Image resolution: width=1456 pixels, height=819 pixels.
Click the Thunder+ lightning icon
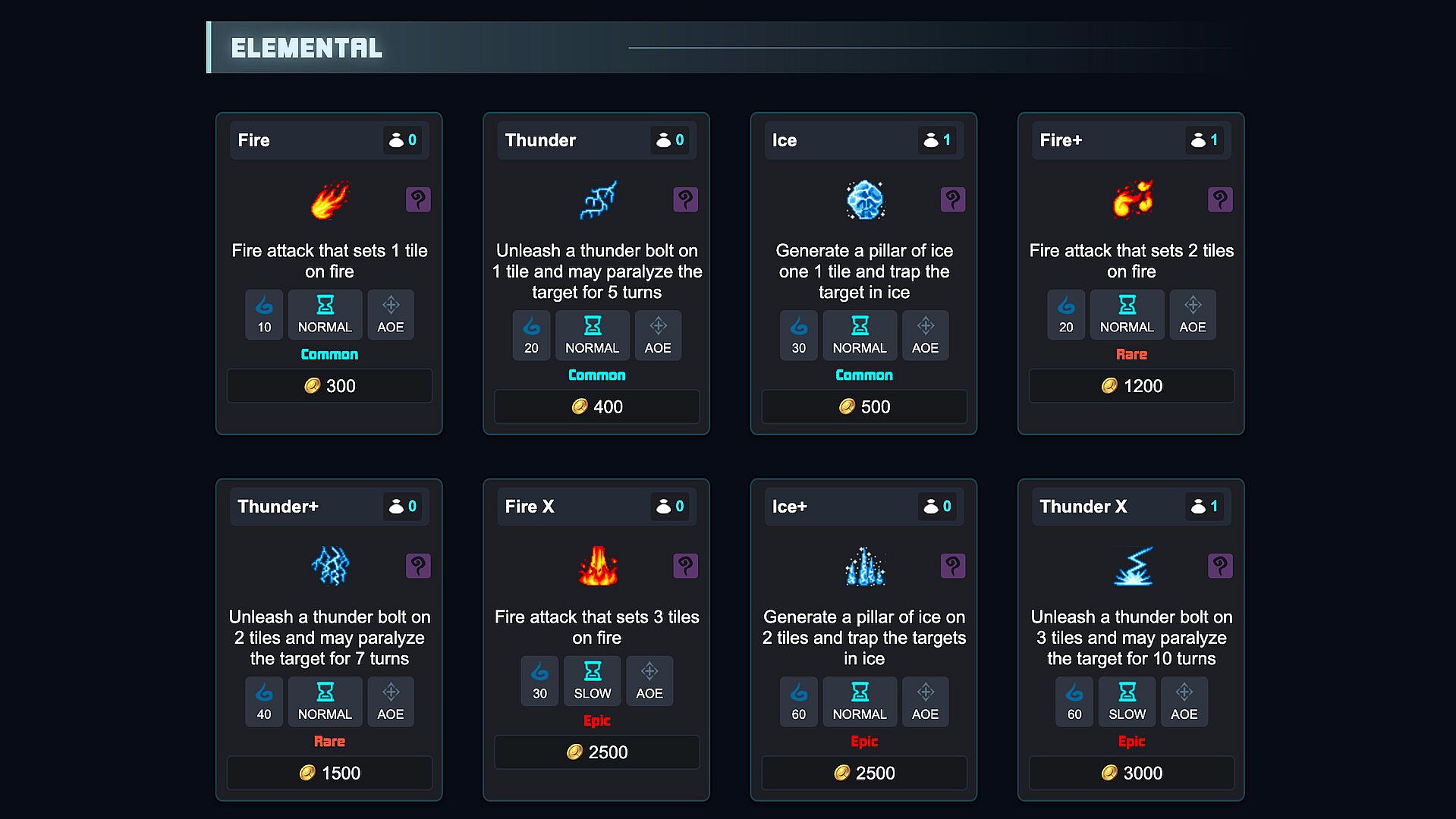coord(329,566)
